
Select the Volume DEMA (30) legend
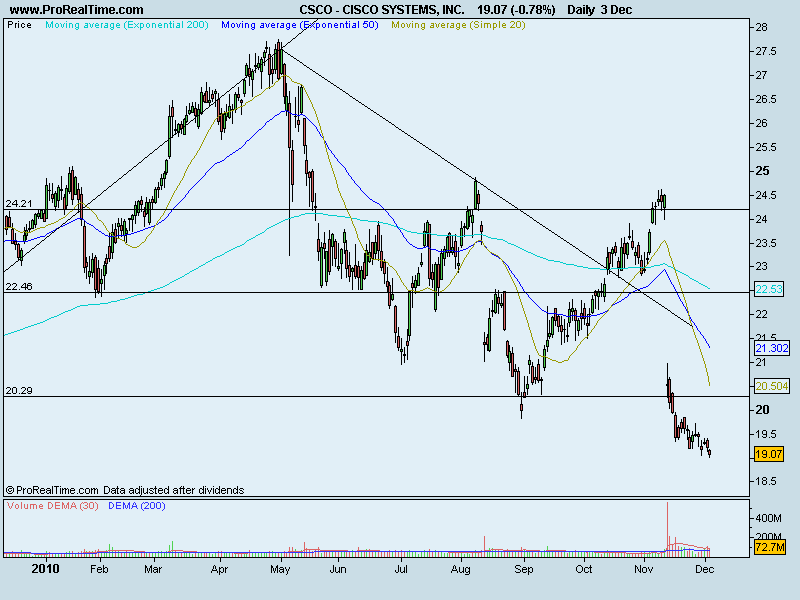(x=53, y=506)
